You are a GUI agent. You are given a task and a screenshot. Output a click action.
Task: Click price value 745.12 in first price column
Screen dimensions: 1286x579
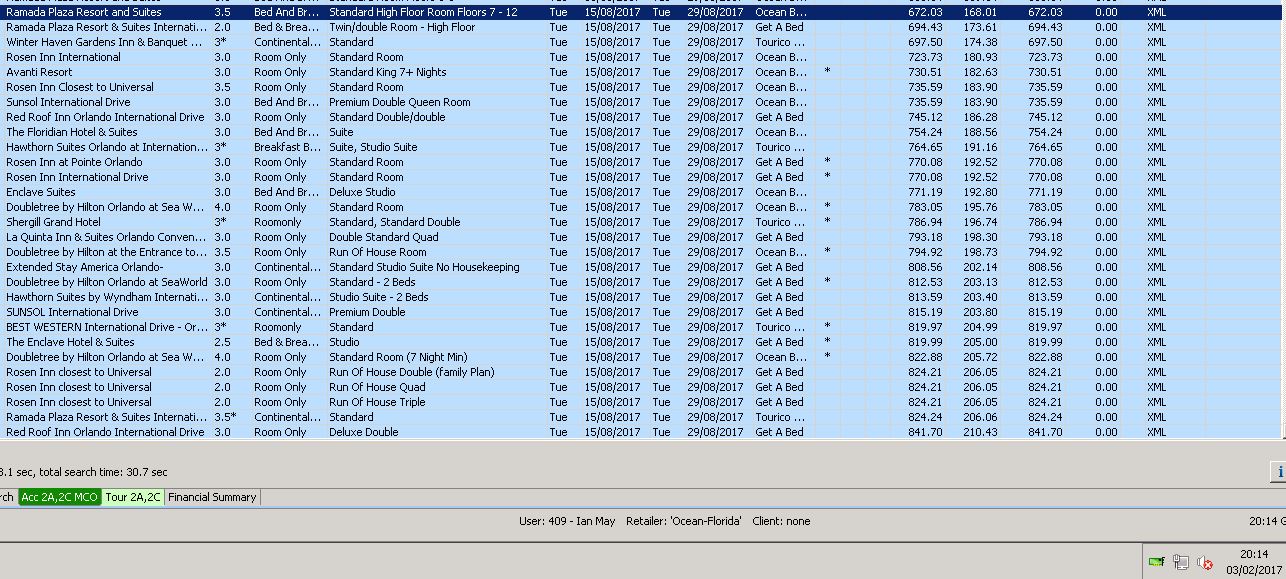[925, 117]
